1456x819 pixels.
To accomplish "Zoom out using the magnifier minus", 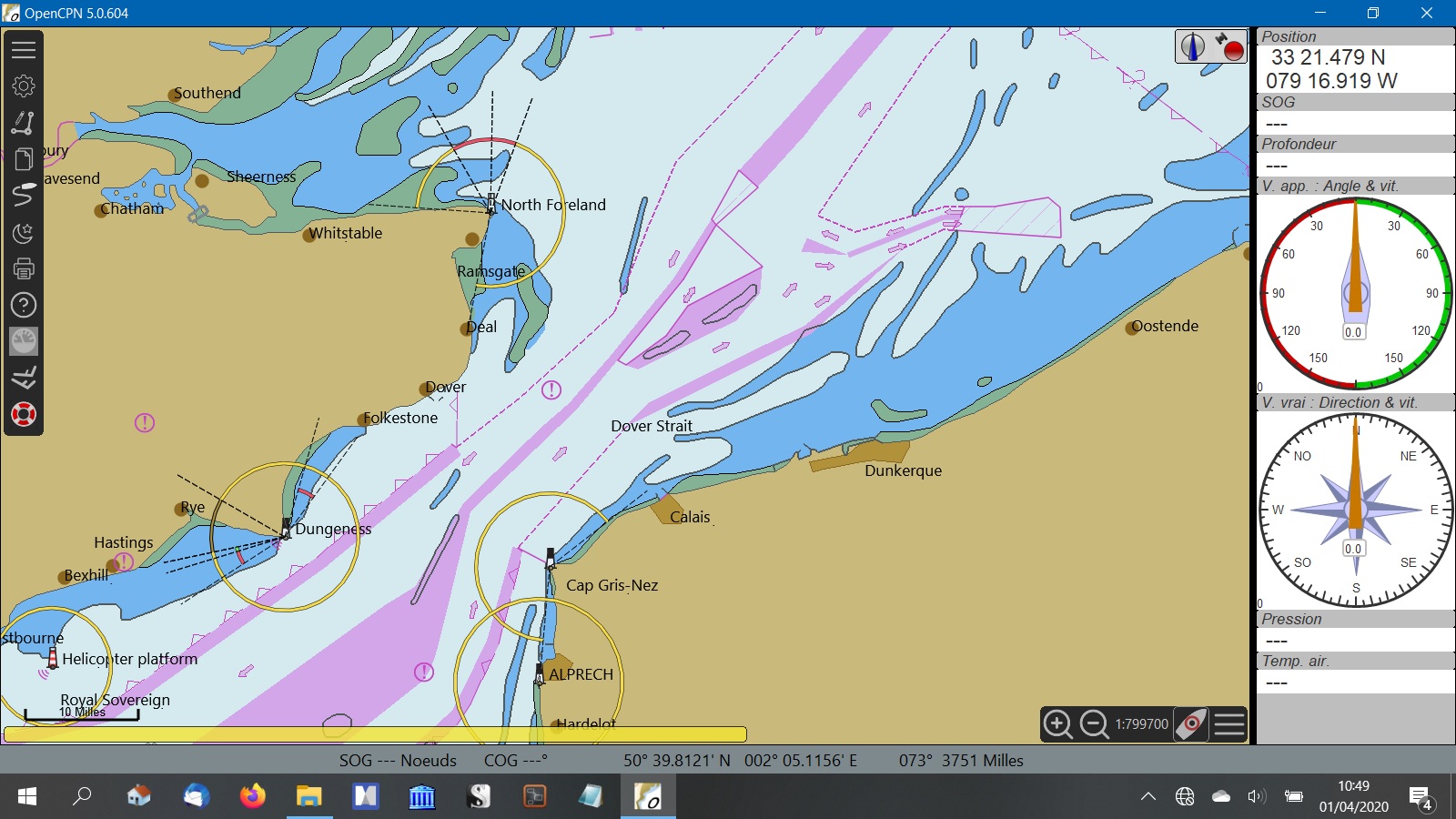I will [1094, 724].
